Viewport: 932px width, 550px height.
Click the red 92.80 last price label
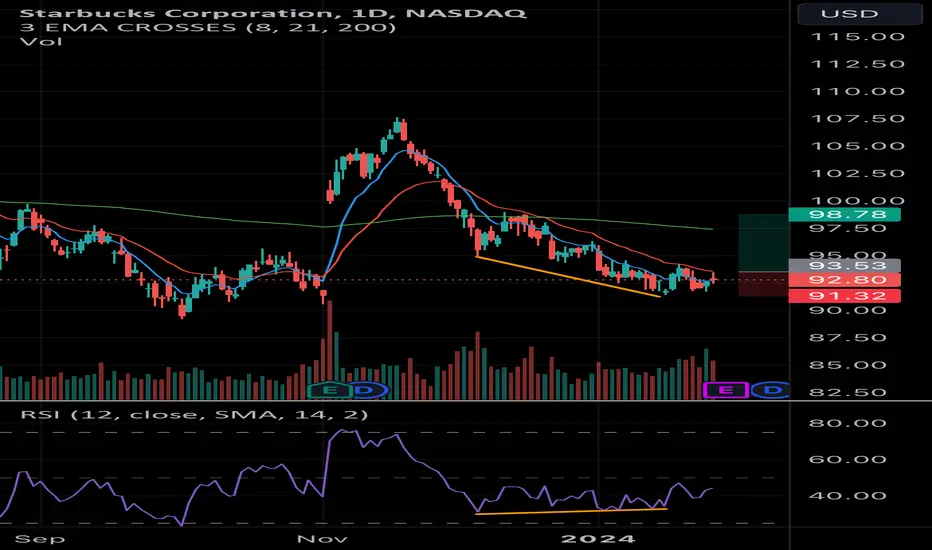pyautogui.click(x=844, y=280)
